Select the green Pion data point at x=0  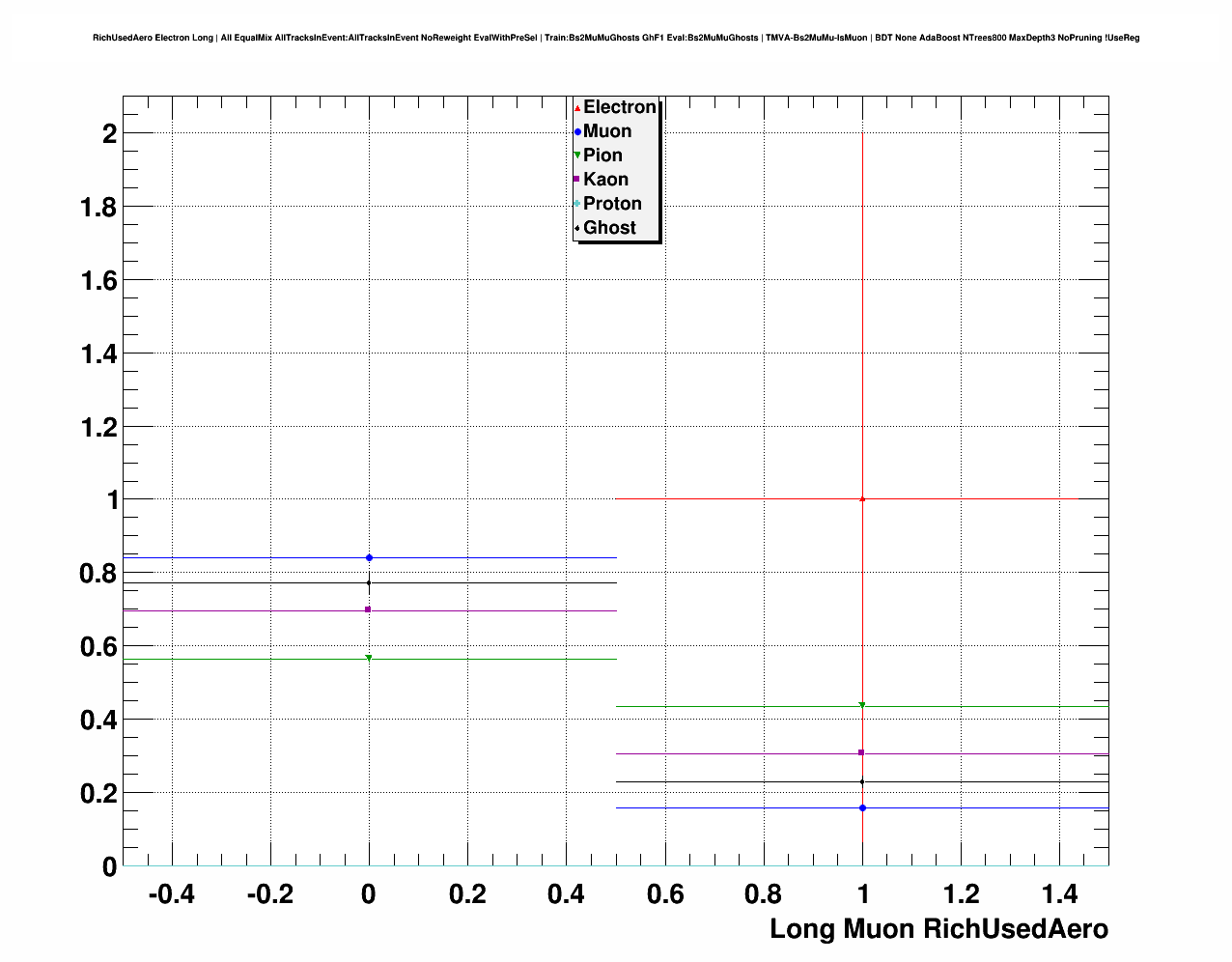point(369,658)
